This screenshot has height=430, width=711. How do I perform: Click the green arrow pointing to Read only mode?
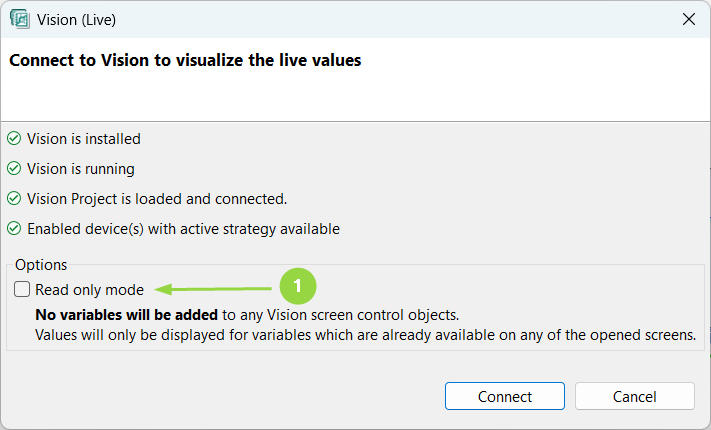215,289
